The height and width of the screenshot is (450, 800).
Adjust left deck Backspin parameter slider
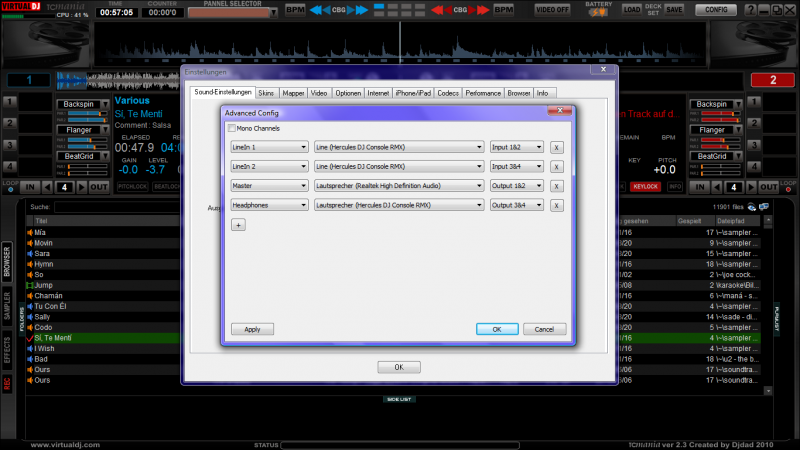click(87, 114)
